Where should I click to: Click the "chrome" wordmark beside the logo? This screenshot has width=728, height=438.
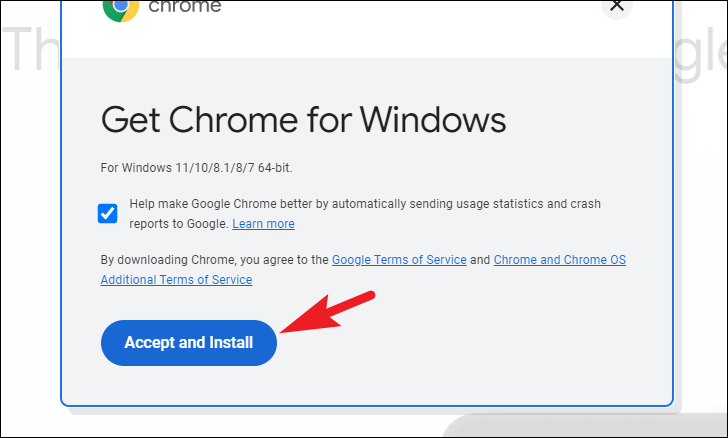coord(185,7)
